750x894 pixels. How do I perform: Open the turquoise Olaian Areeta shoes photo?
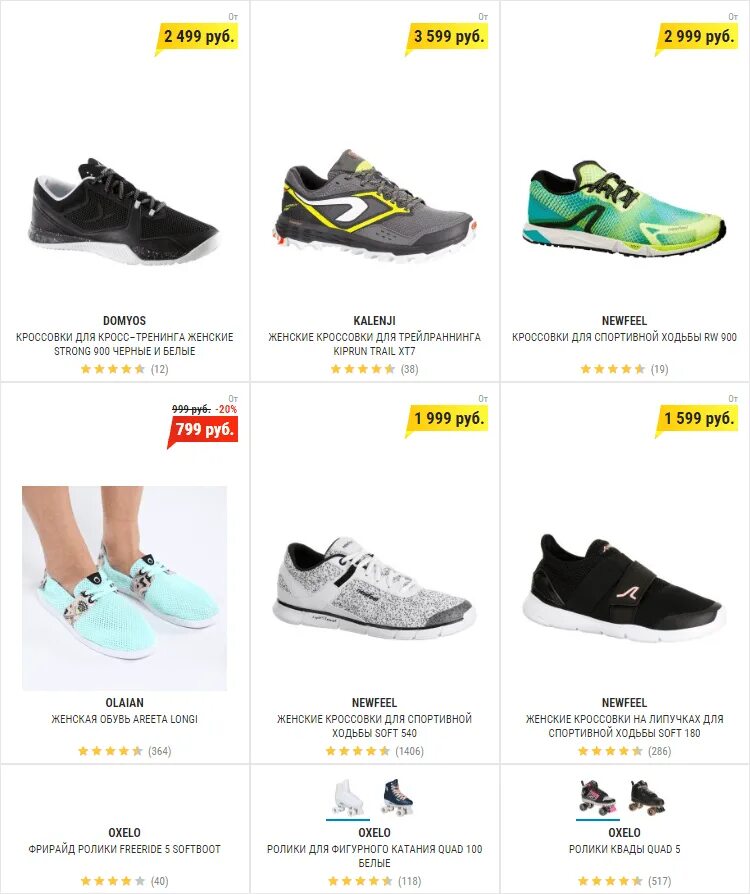(x=124, y=588)
